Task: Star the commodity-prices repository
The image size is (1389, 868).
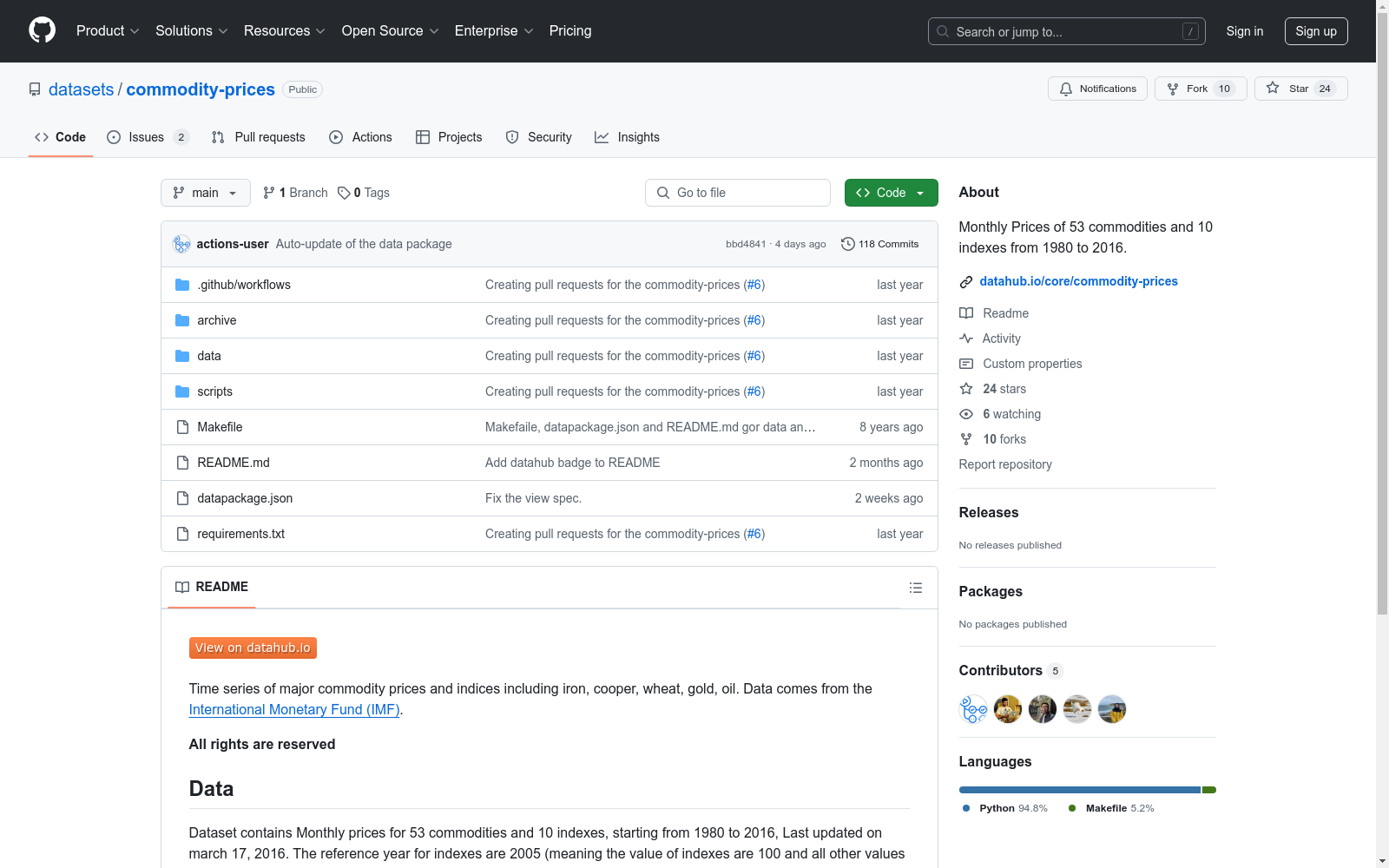Action: [1301, 89]
